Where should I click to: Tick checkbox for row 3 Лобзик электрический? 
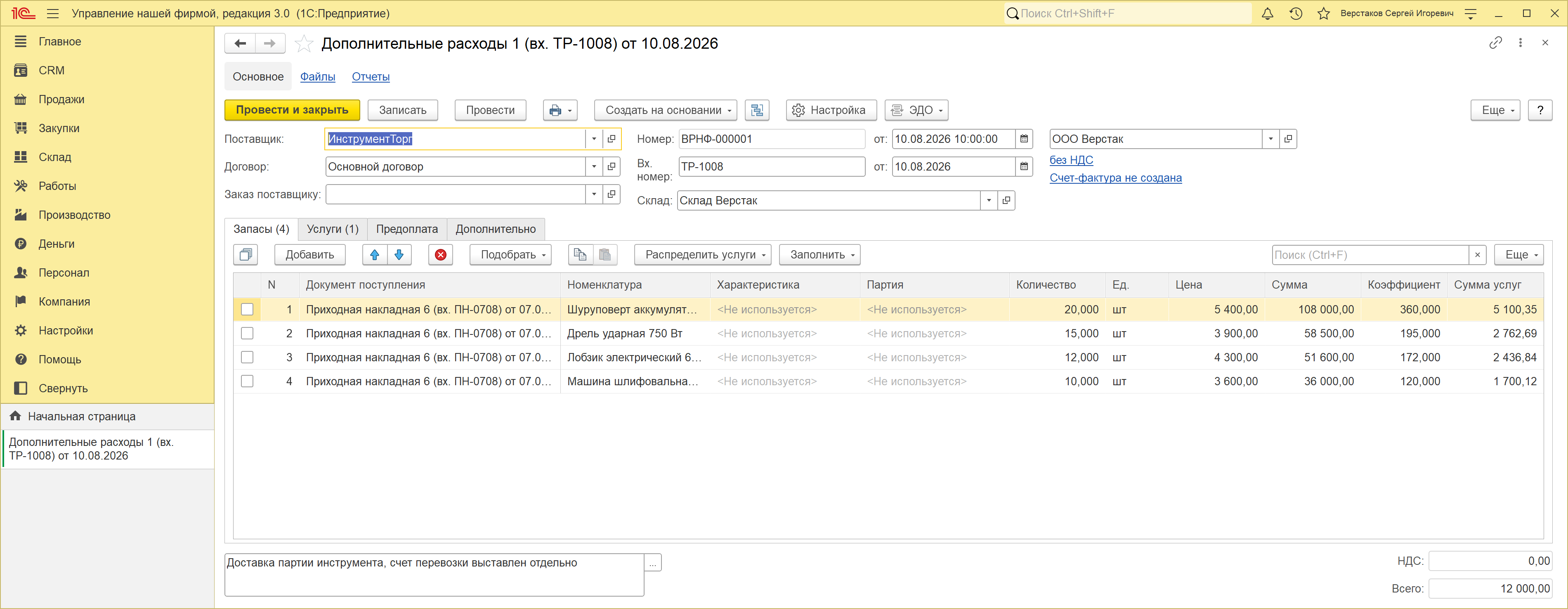(247, 358)
